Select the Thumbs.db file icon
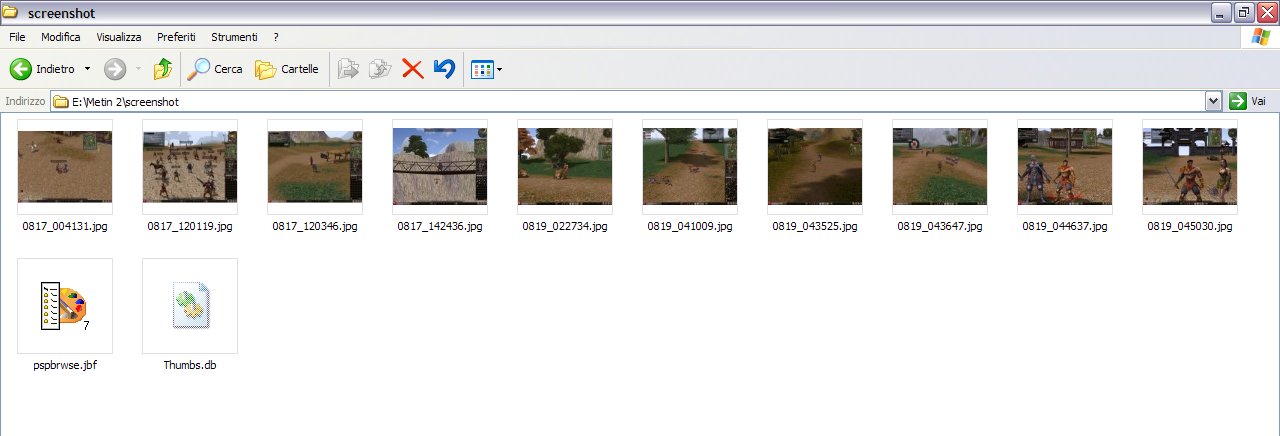Screen dimensions: 1280x436 point(190,306)
